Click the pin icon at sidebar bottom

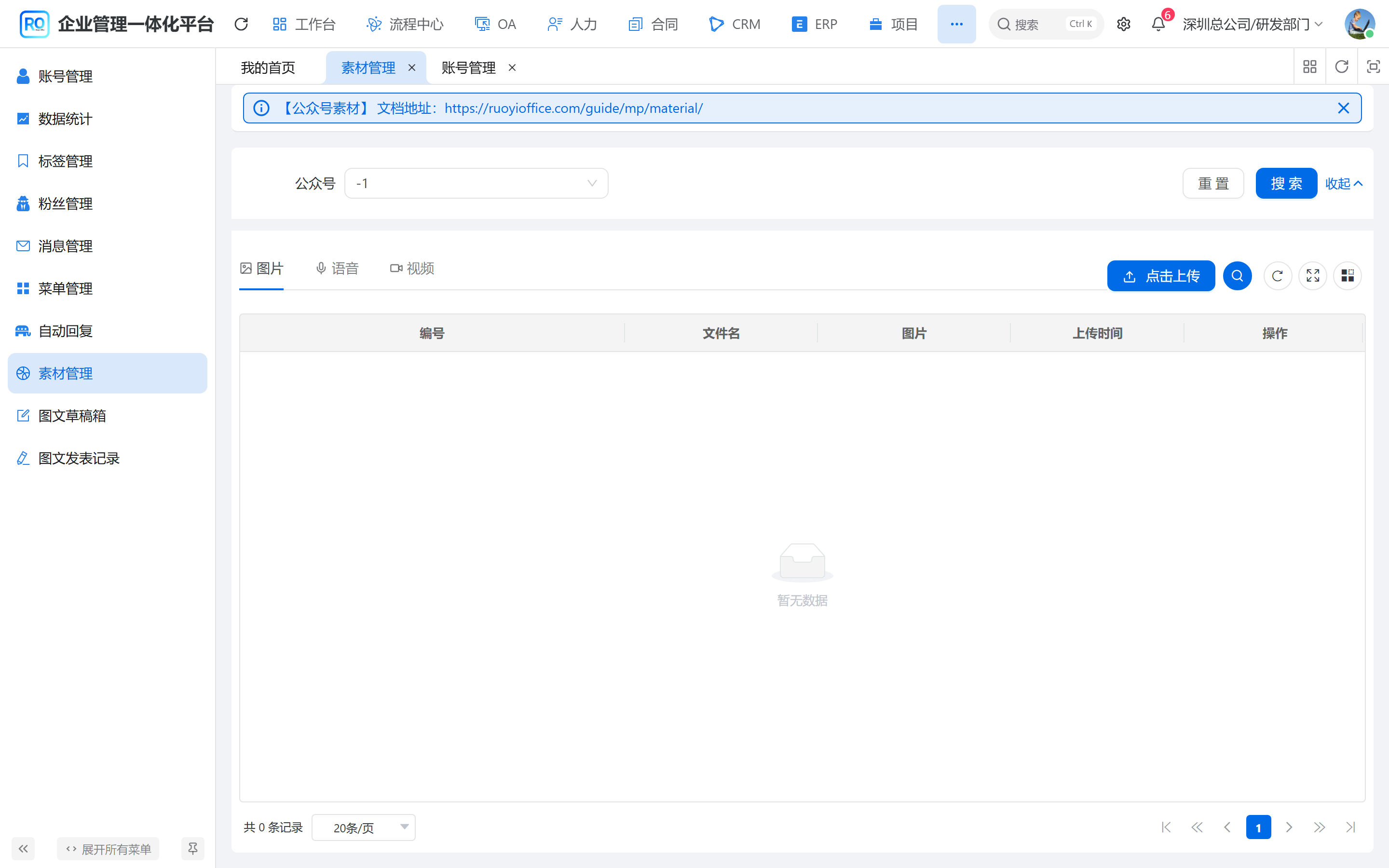click(x=193, y=849)
